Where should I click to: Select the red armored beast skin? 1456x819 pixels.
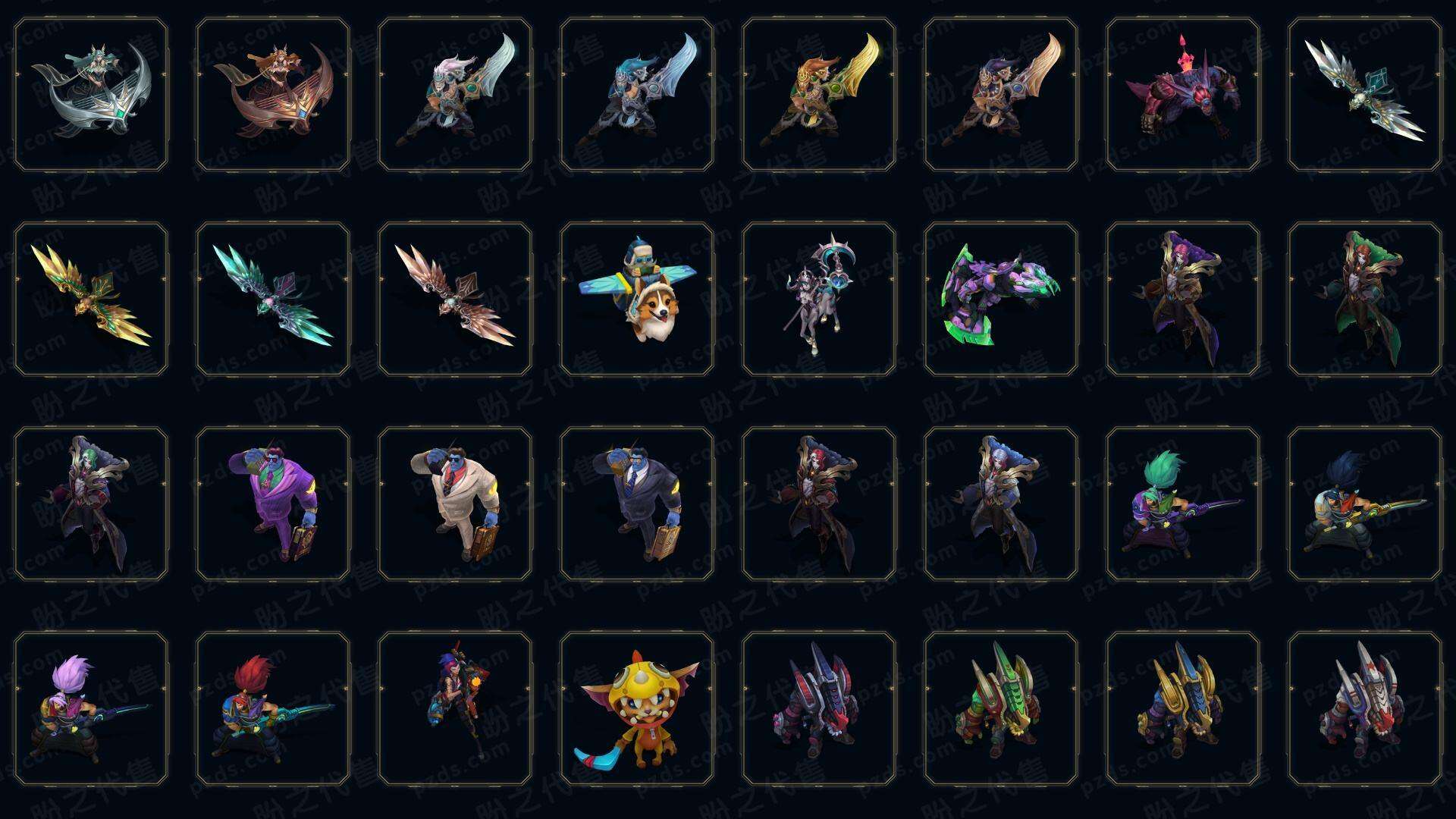[1183, 95]
